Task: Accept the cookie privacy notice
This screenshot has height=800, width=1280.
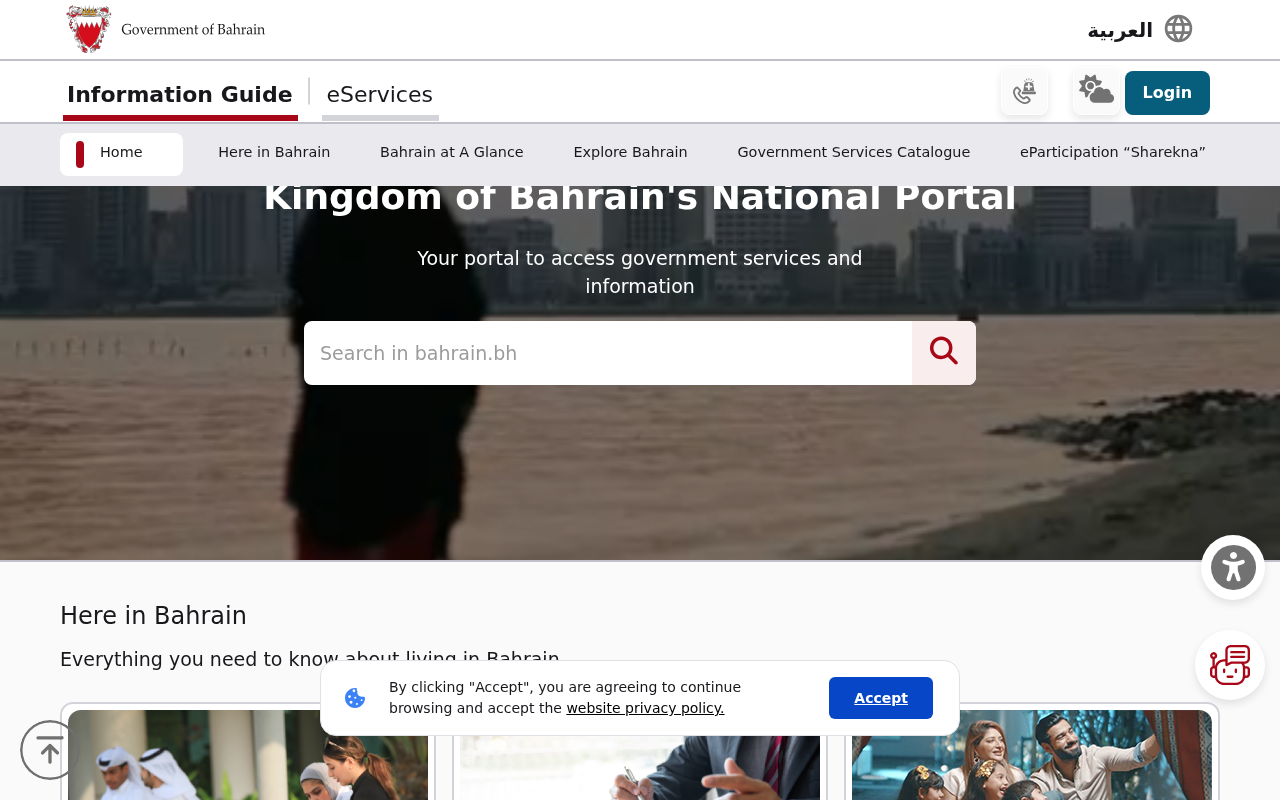Action: (x=881, y=698)
